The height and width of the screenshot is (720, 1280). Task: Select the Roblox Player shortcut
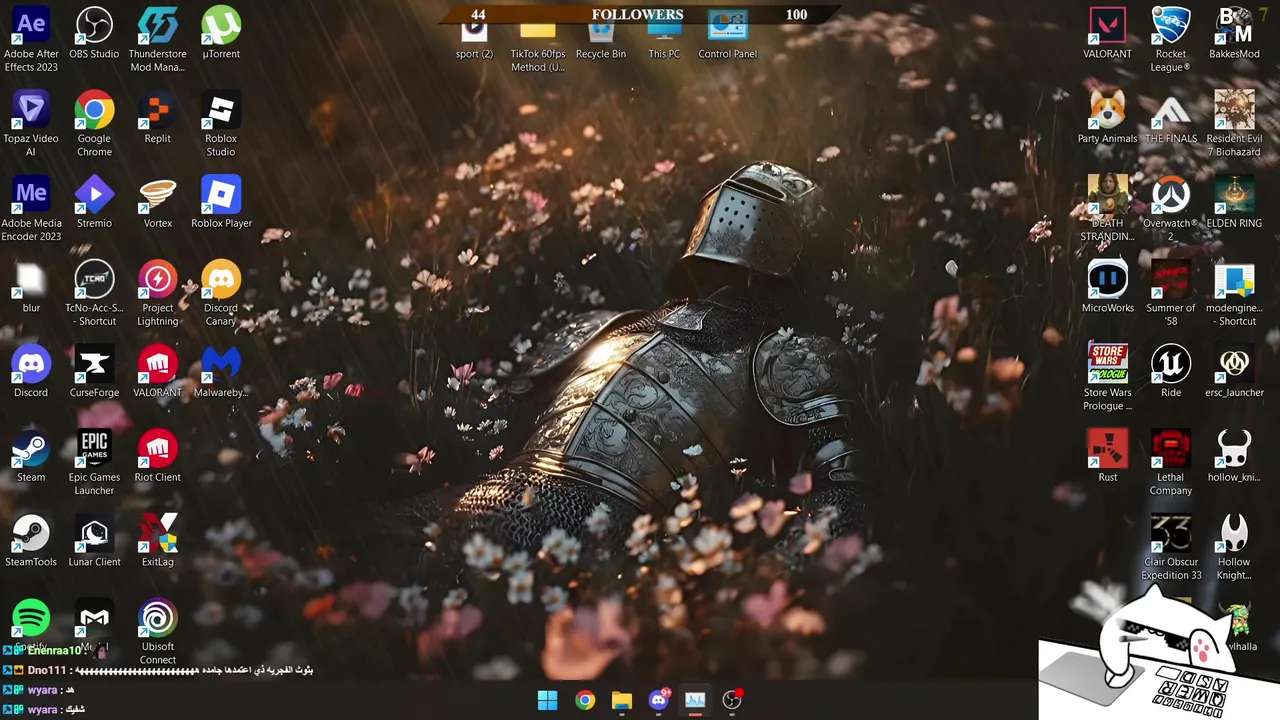221,203
